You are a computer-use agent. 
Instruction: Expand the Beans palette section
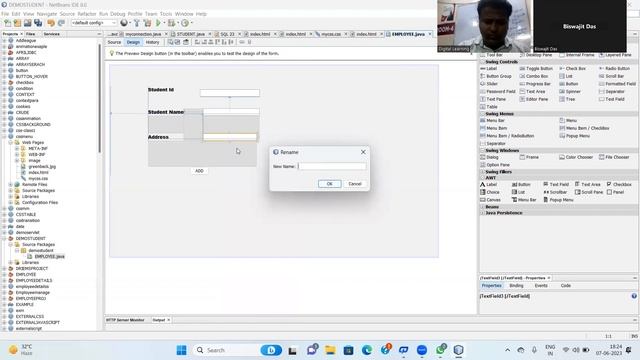point(482,207)
